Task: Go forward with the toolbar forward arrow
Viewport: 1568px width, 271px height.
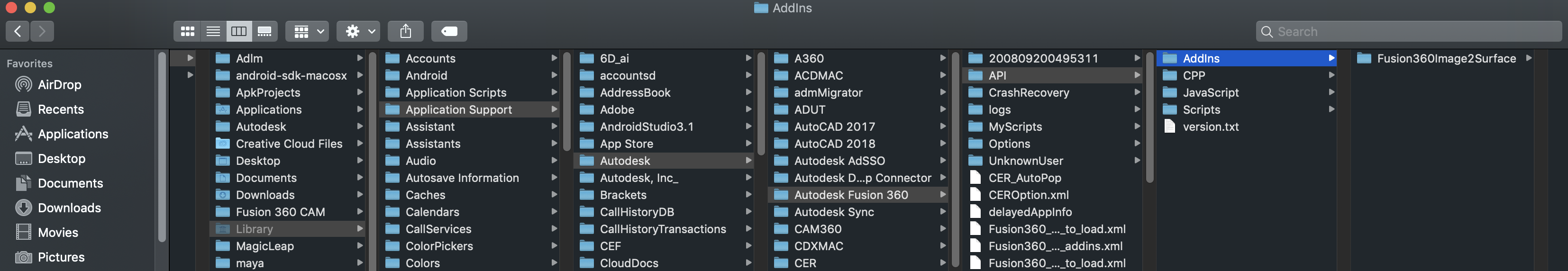Action: (x=42, y=31)
